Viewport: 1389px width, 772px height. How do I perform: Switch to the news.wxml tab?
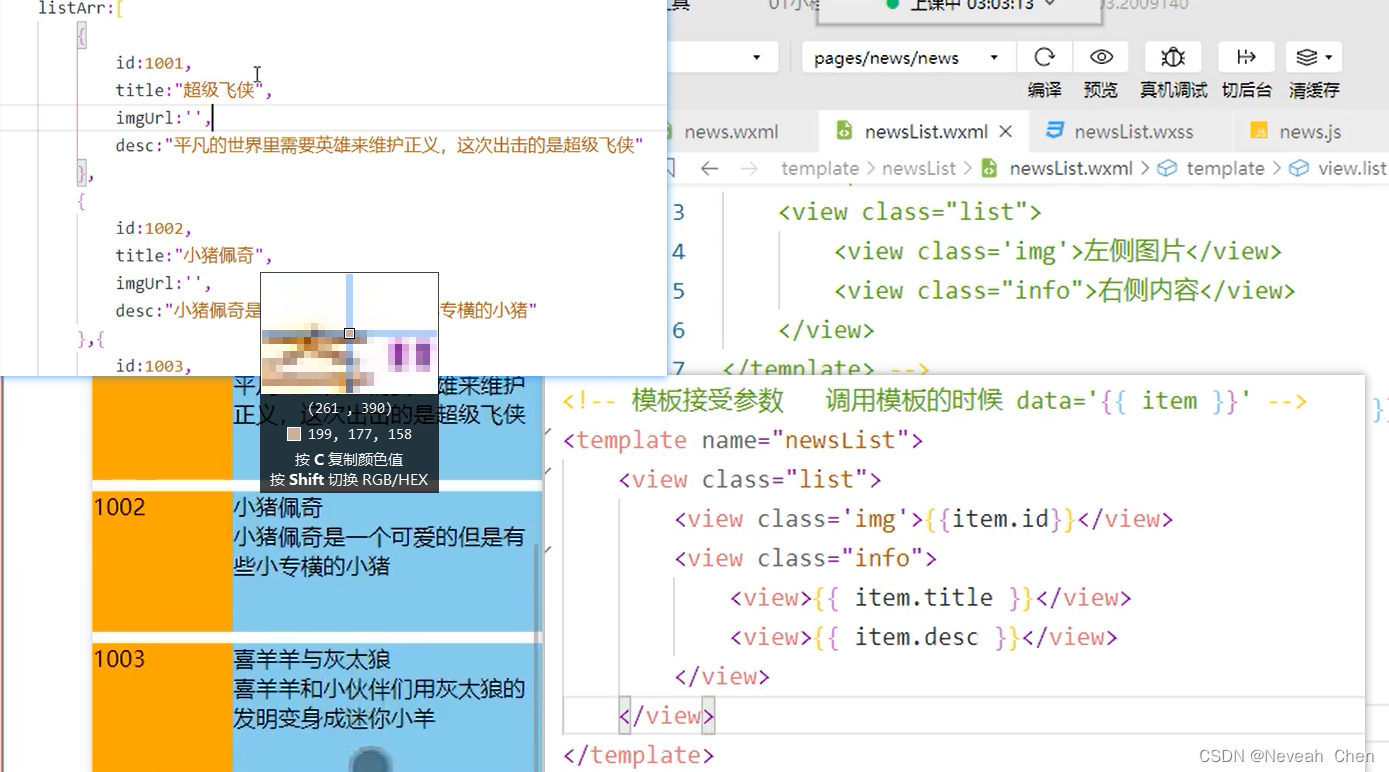pos(731,131)
